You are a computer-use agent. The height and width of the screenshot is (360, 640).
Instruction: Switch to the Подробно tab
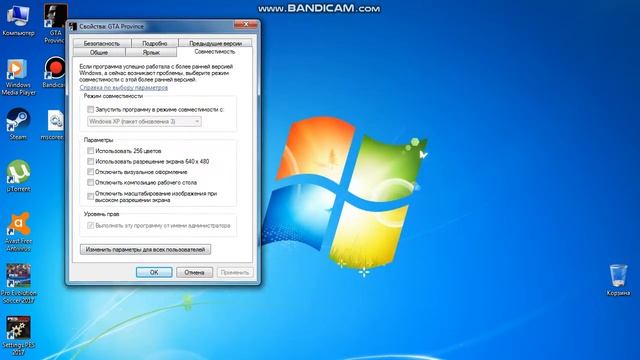tap(155, 43)
